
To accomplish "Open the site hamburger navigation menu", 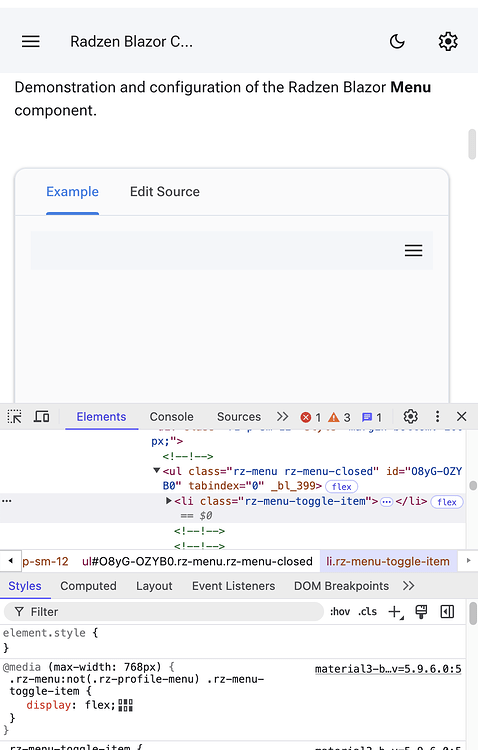I will (x=31, y=42).
